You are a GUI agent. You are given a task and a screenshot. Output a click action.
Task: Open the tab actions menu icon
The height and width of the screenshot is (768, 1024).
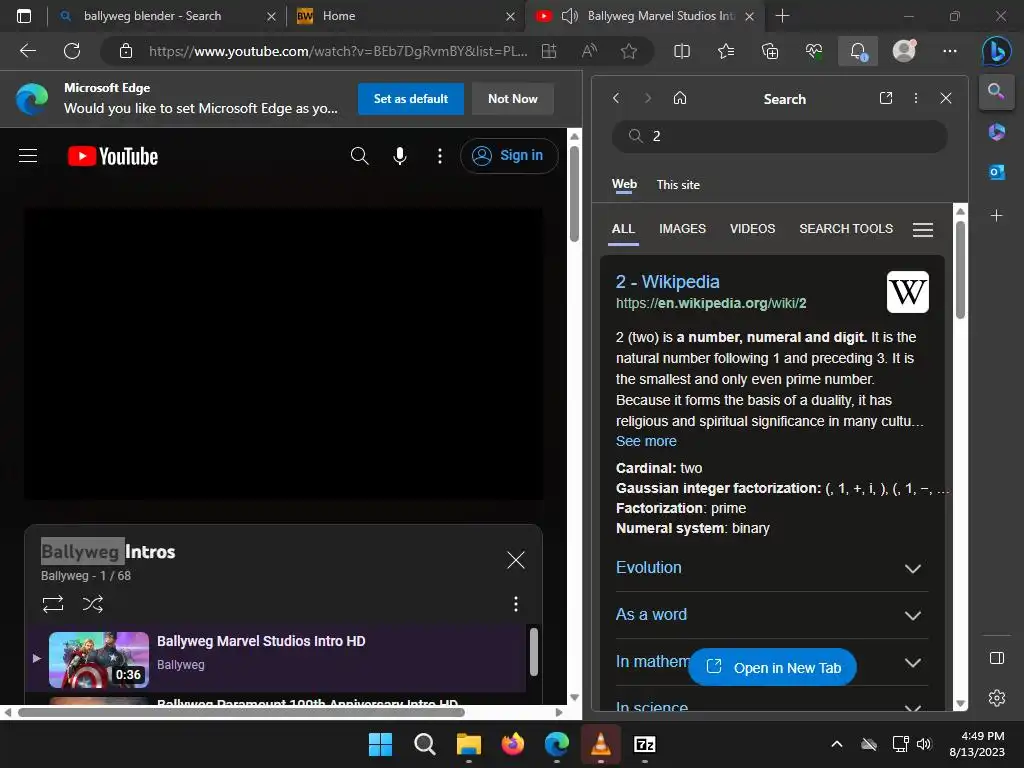coord(24,16)
